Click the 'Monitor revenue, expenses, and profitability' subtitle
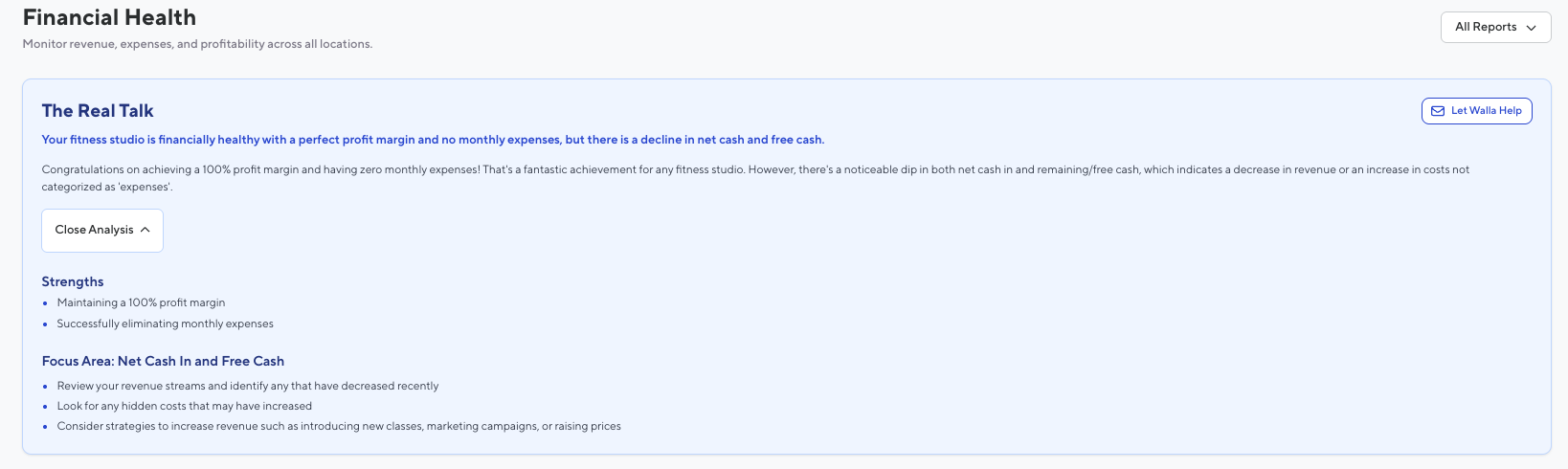The height and width of the screenshot is (469, 1568). coord(197,44)
